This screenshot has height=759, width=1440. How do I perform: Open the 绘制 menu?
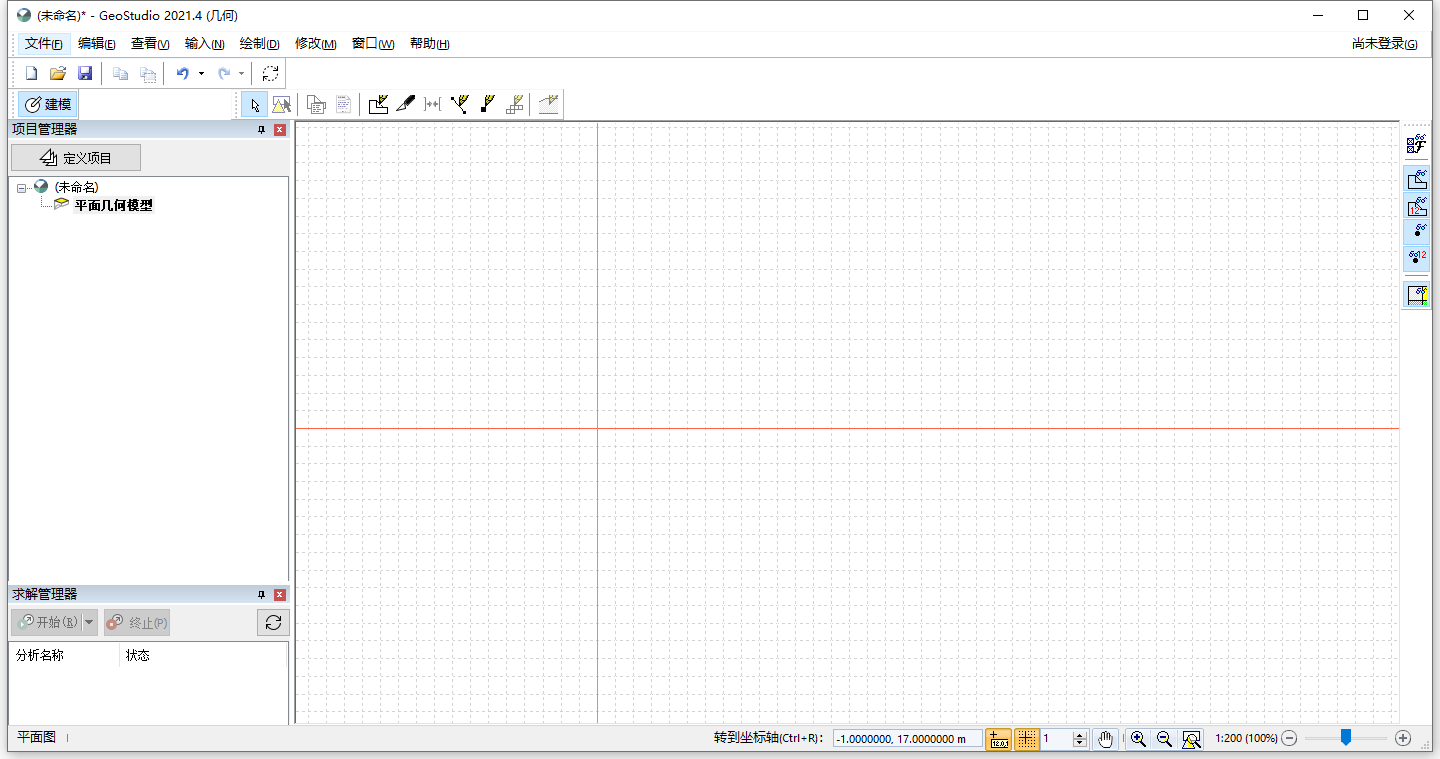click(259, 44)
